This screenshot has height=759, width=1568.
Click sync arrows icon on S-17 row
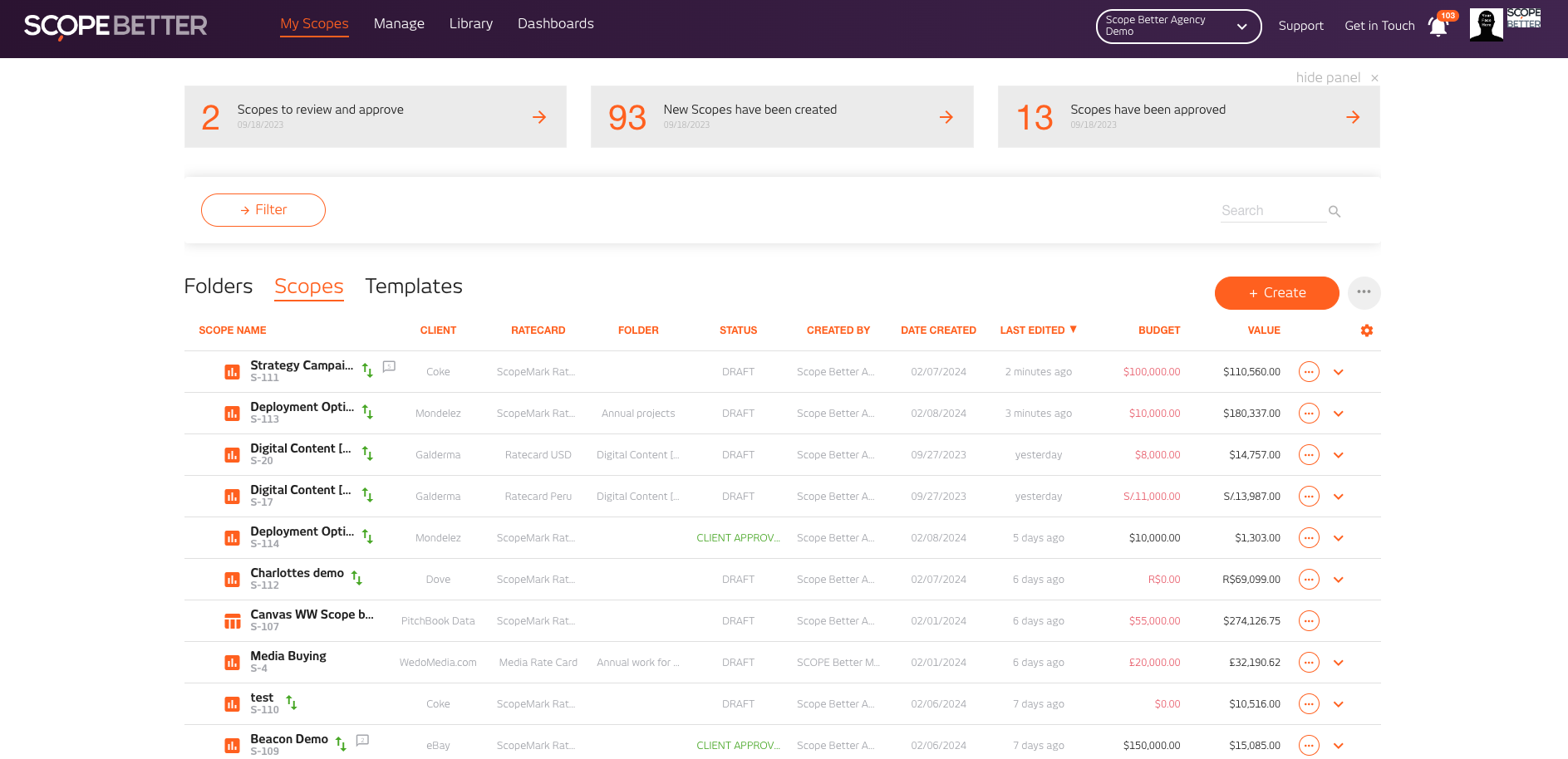(x=367, y=495)
